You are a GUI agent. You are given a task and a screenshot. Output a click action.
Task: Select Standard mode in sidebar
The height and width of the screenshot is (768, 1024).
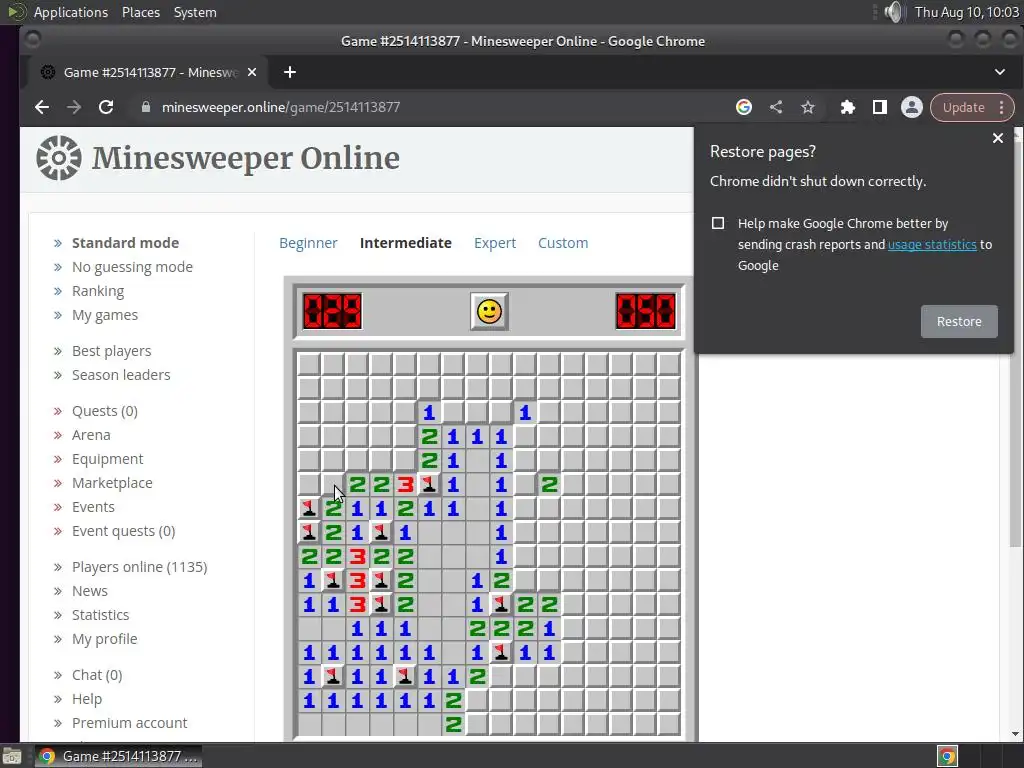coord(125,243)
